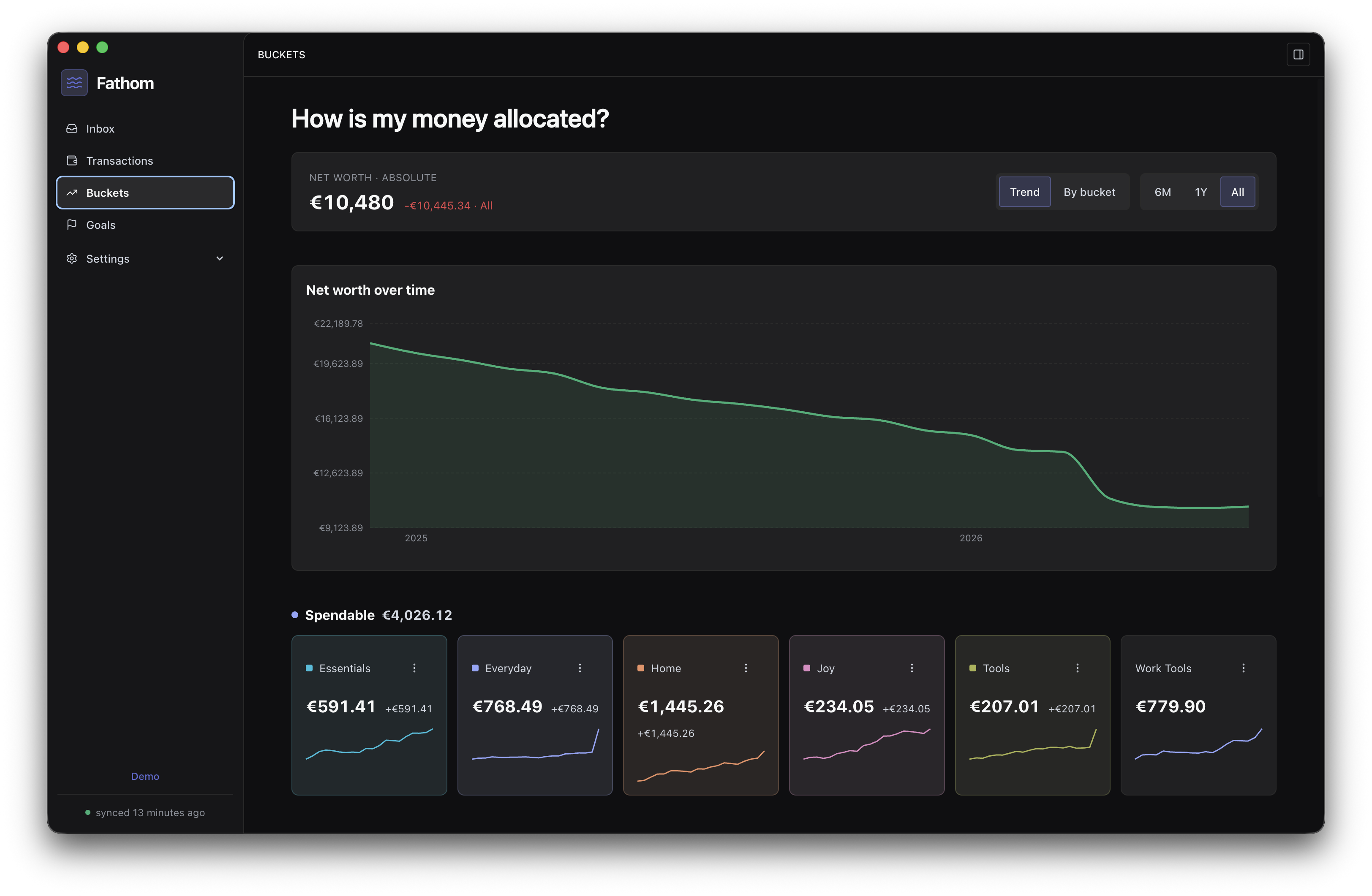Screen dimensions: 1372x896
Task: Click the Fathom wave logo icon
Action: point(74,83)
